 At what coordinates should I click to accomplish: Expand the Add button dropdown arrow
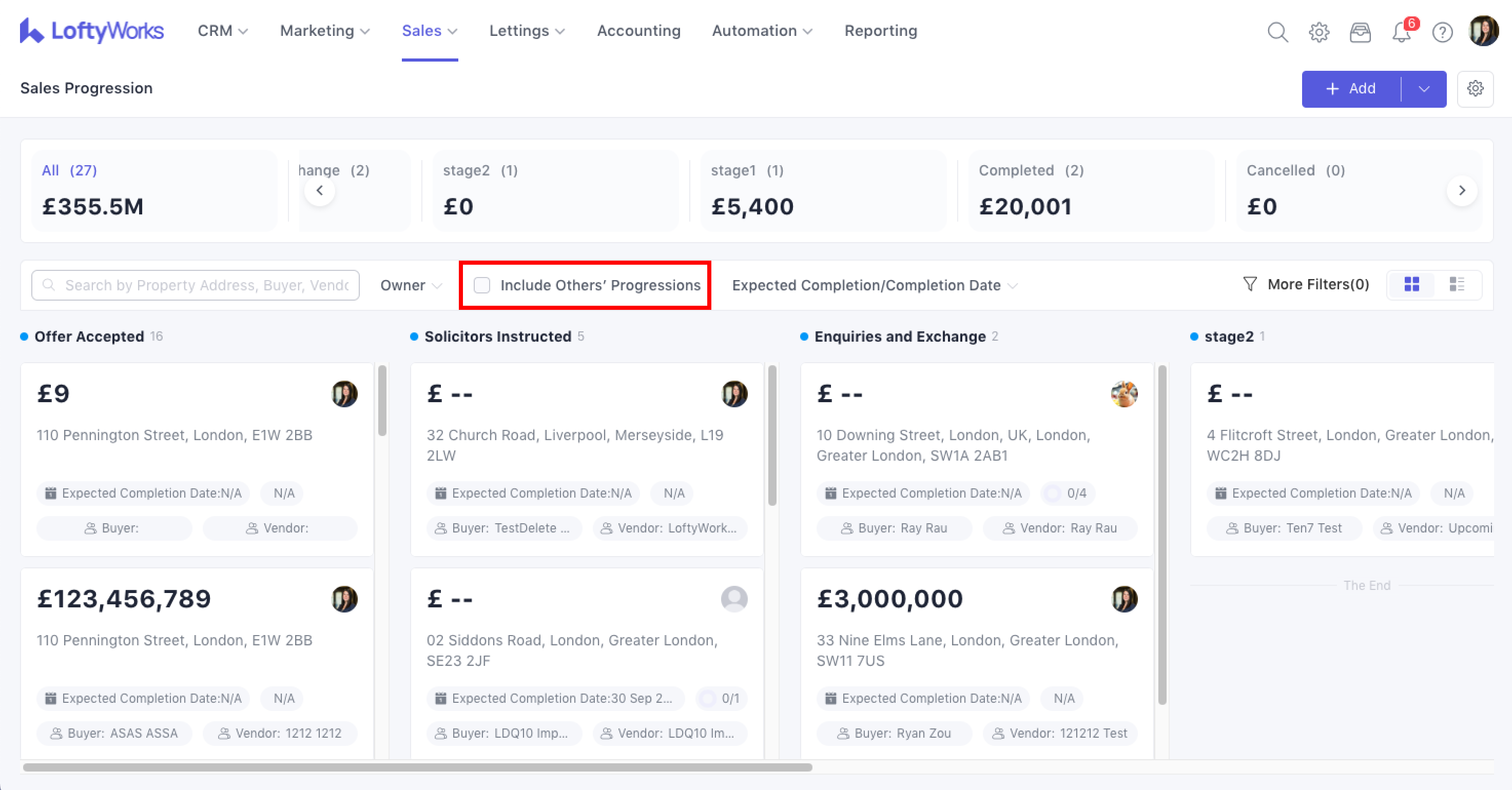1424,89
